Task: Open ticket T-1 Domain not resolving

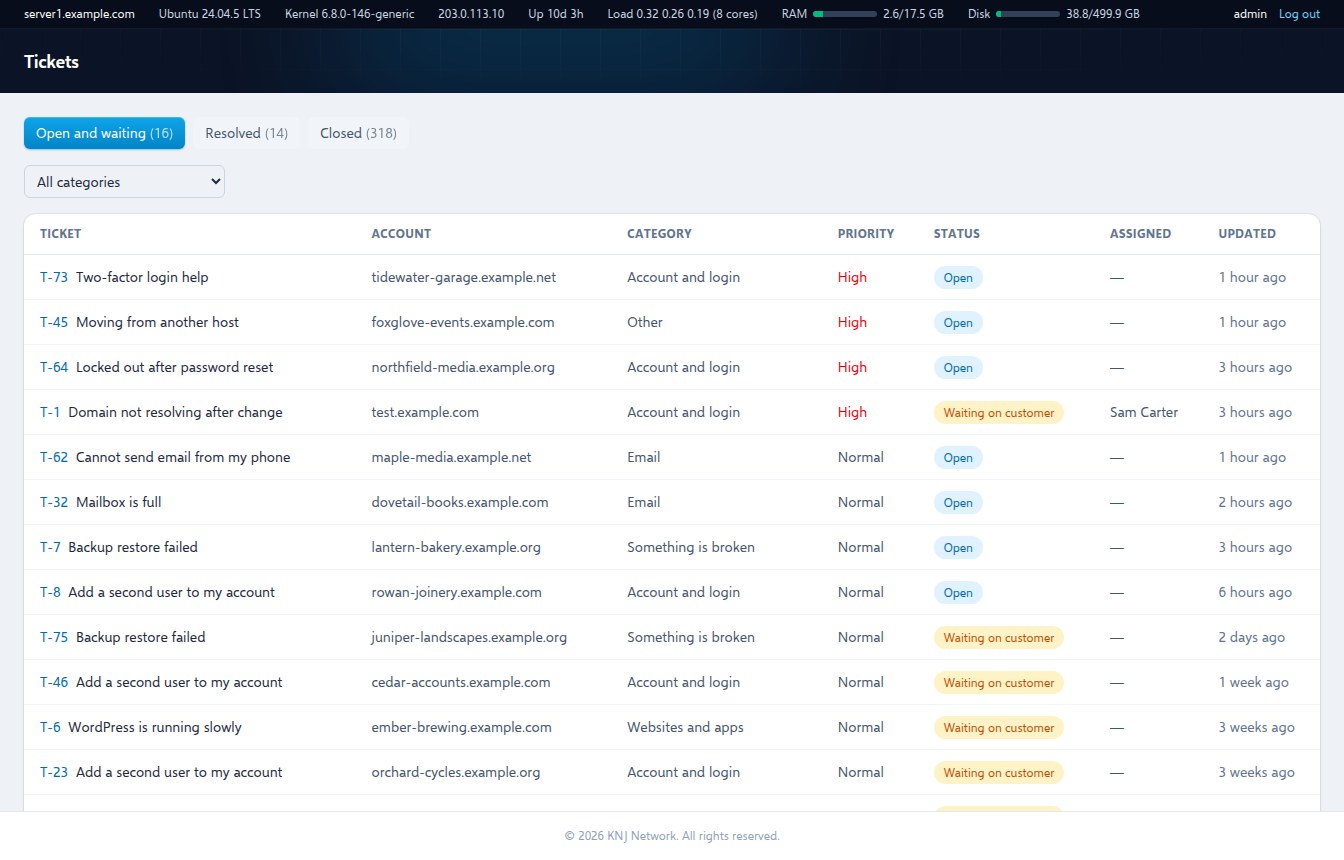Action: coord(161,412)
